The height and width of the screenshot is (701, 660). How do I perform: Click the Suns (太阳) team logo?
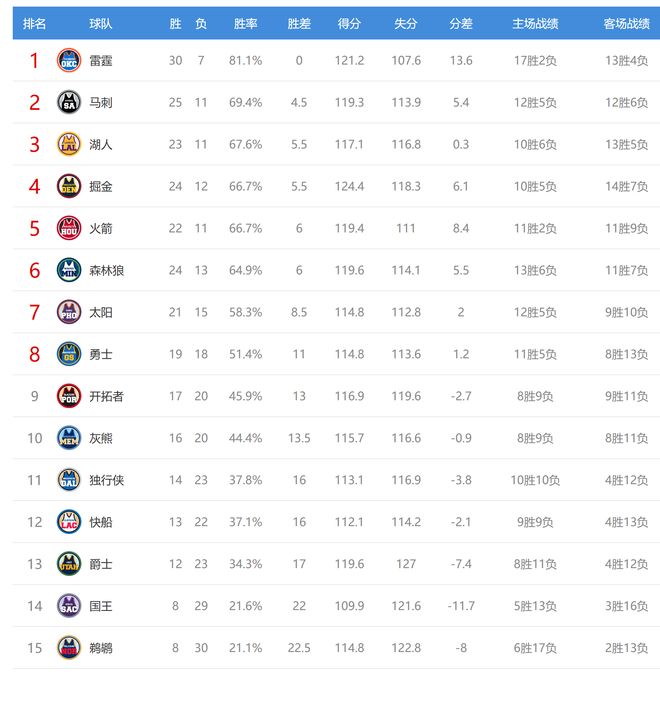pos(68,312)
